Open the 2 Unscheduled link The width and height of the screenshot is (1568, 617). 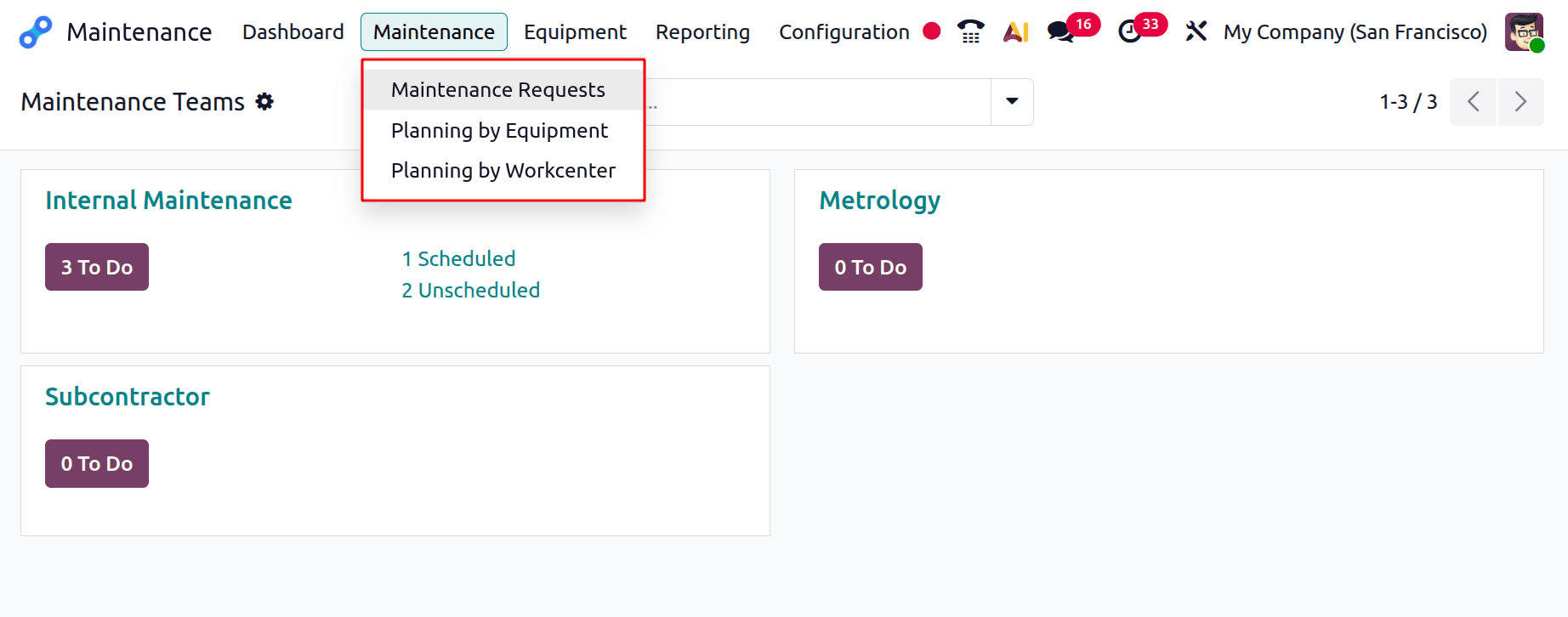click(471, 290)
